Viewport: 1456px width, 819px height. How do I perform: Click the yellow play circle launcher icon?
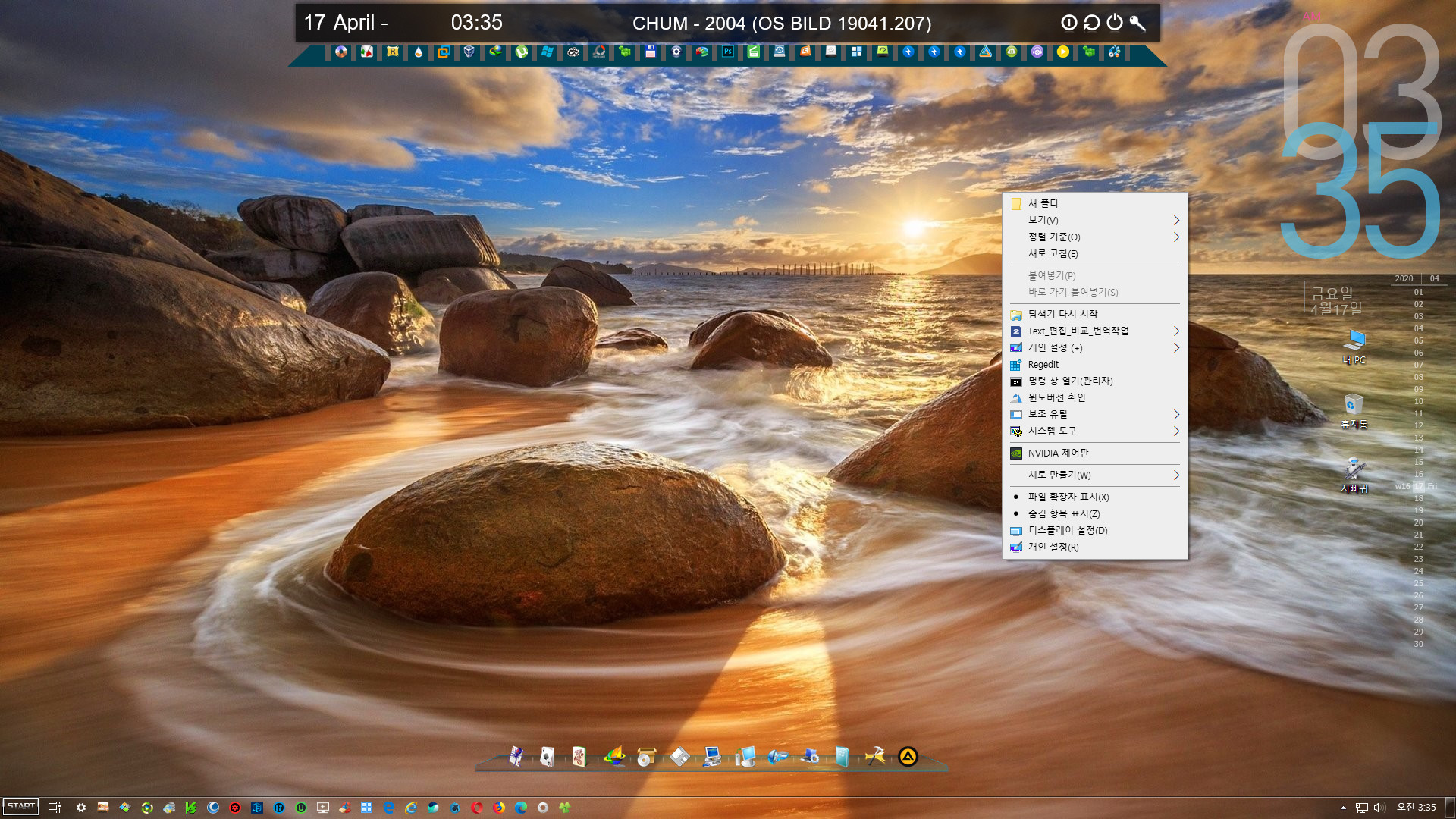[1063, 52]
